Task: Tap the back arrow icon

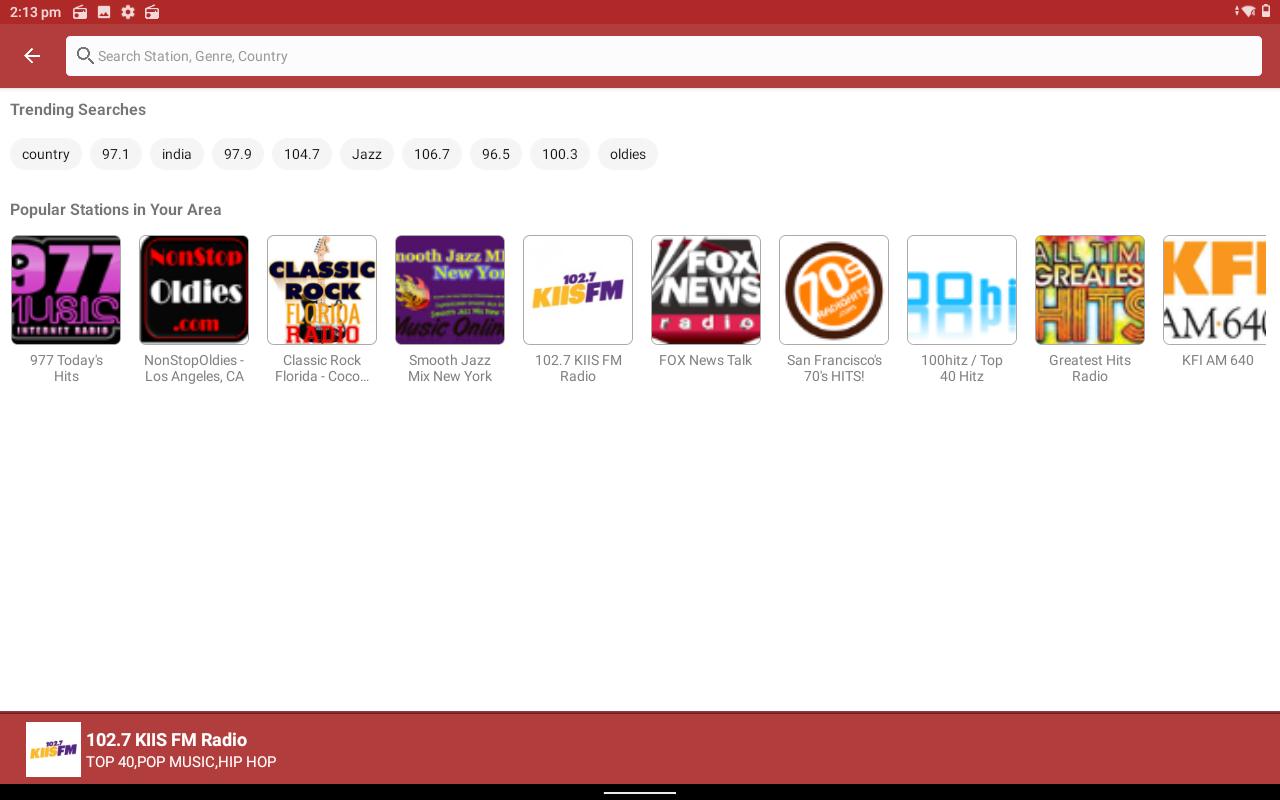Action: (32, 56)
